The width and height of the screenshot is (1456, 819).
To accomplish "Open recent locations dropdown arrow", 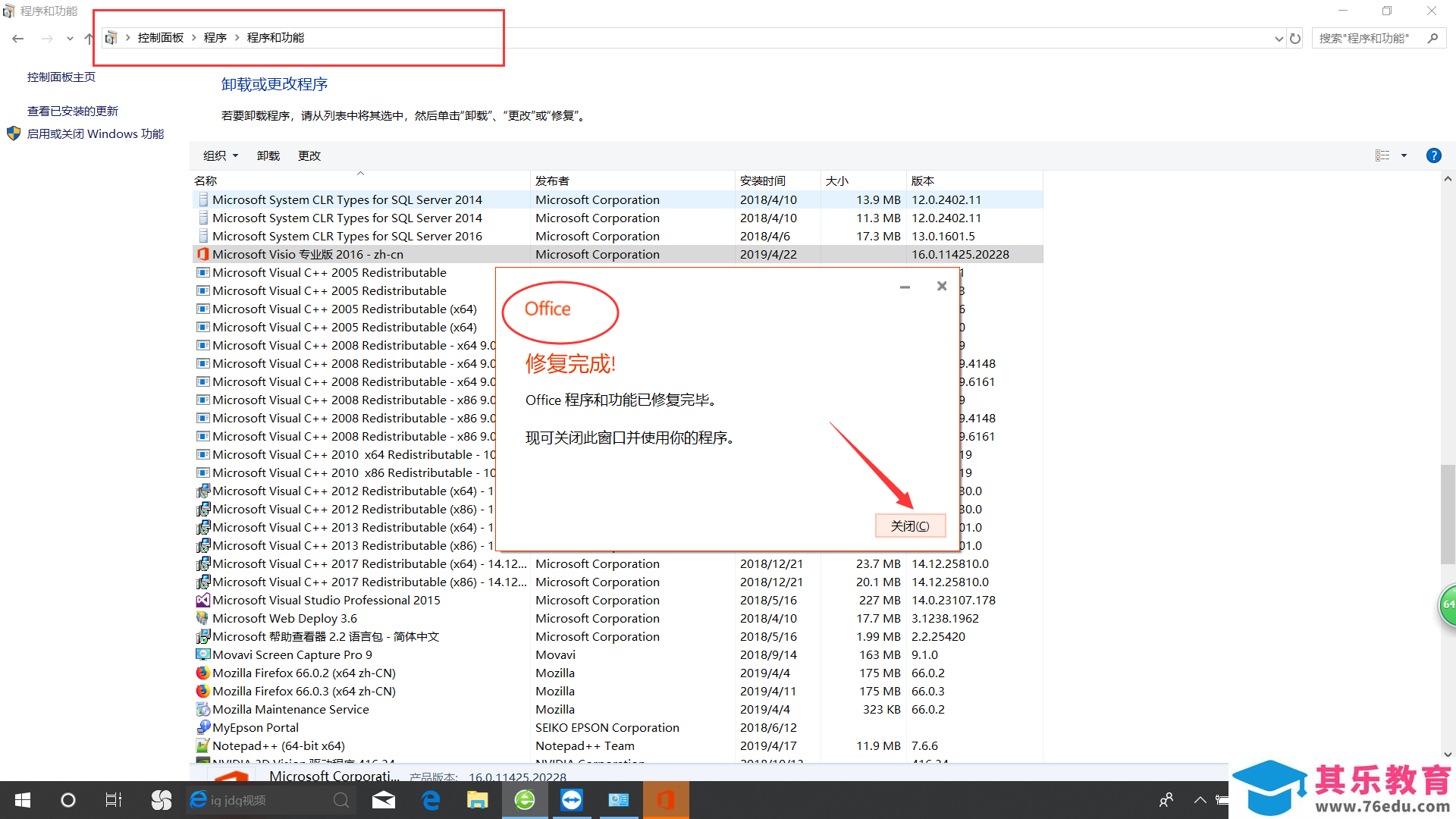I will pyautogui.click(x=70, y=38).
